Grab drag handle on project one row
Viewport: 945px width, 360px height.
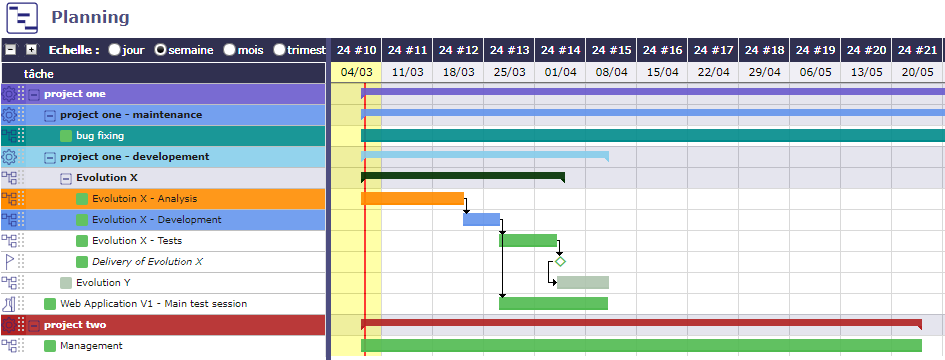point(21,94)
